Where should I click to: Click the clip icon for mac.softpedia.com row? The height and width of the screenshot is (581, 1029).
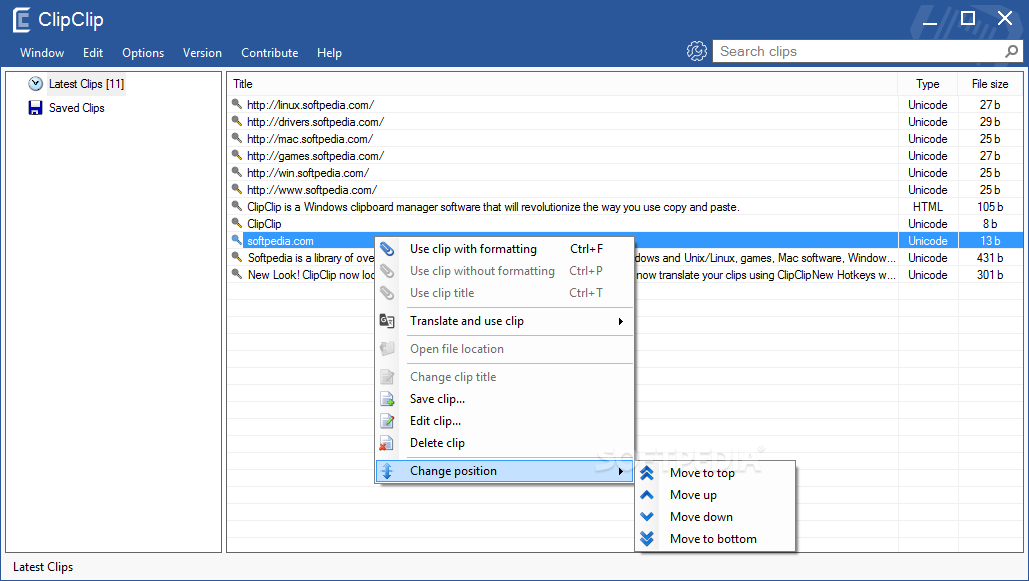pos(237,138)
